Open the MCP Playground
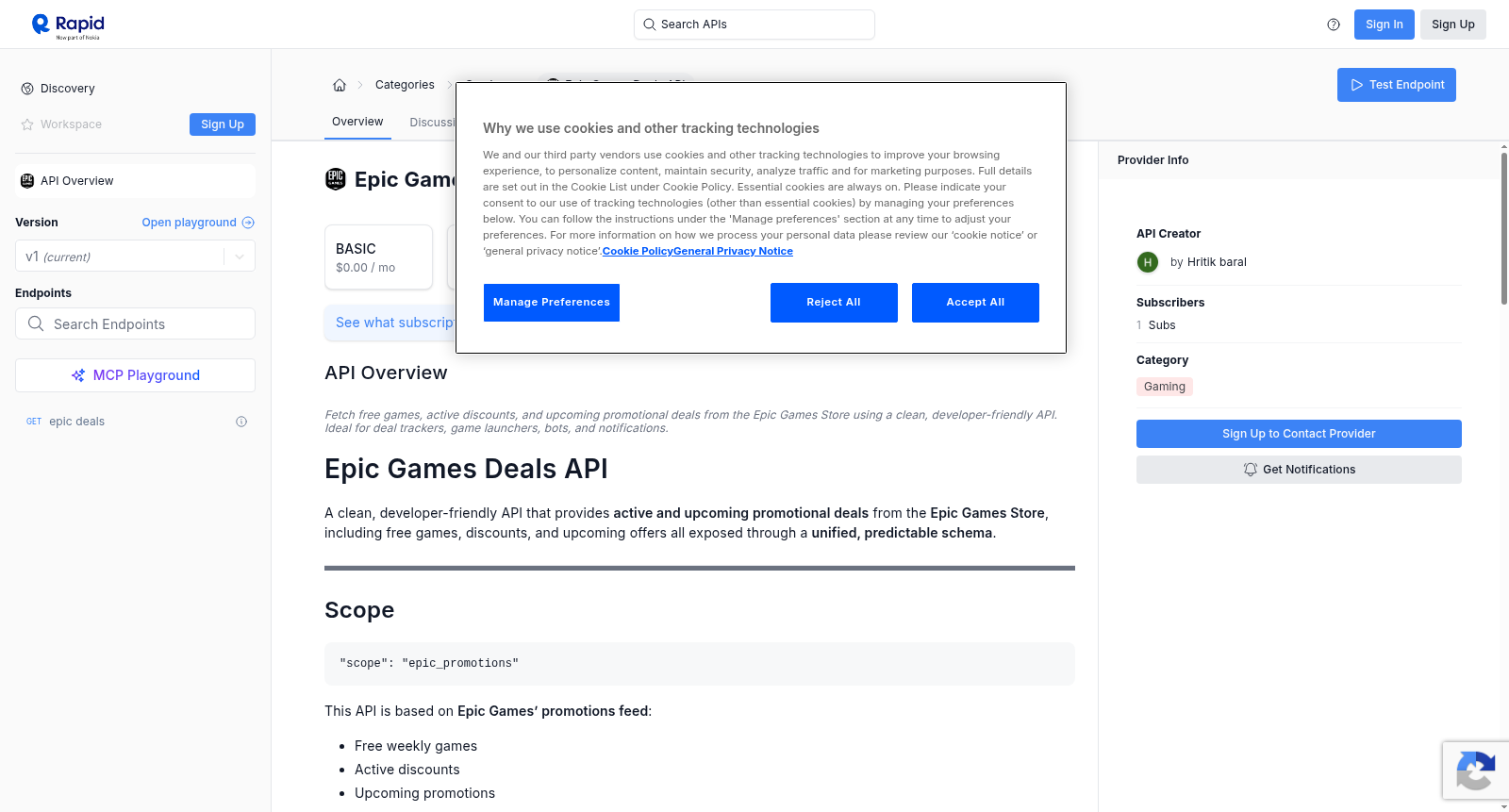 pos(135,375)
